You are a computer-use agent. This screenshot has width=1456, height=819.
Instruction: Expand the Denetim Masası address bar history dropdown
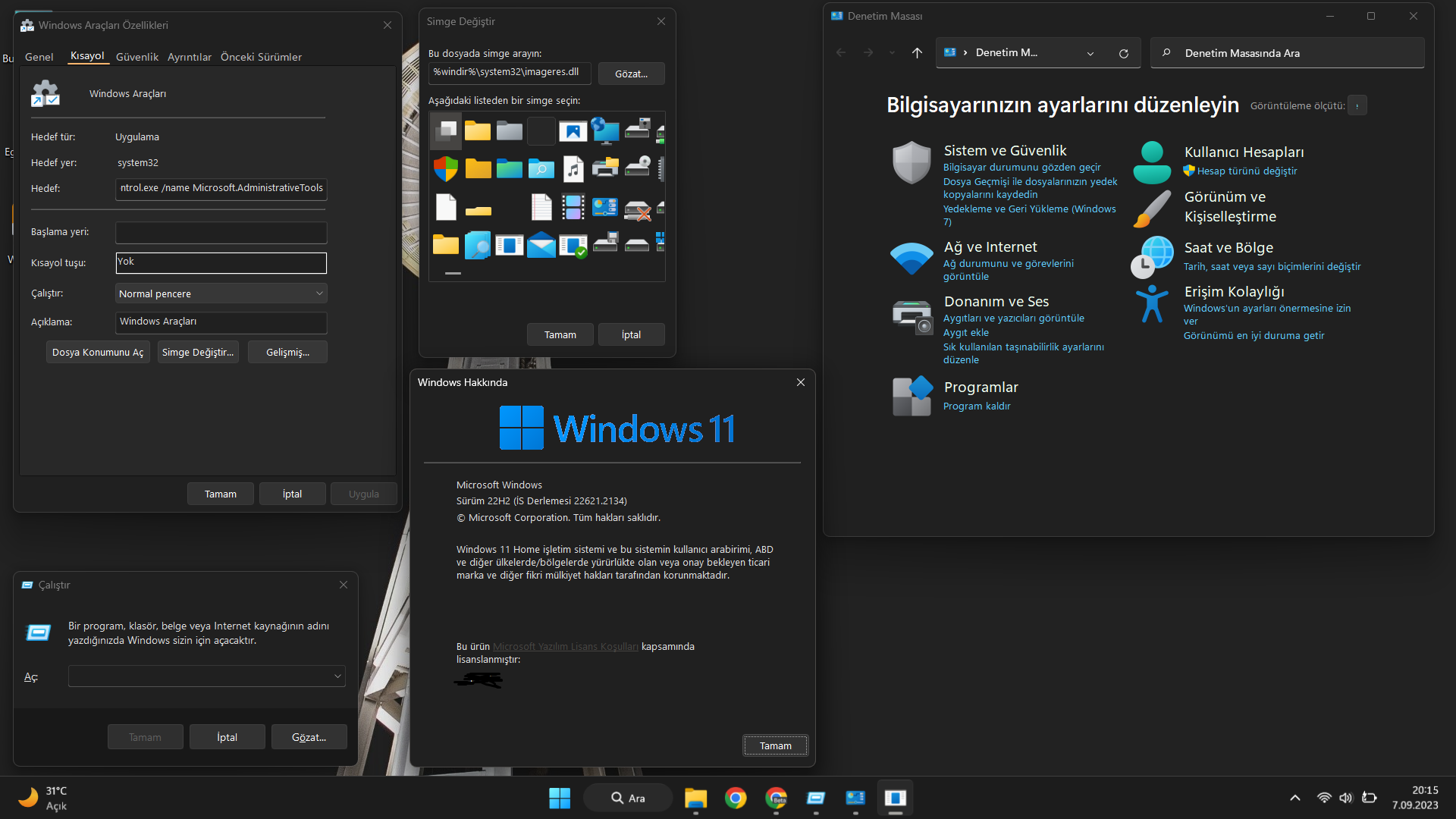tap(1090, 53)
